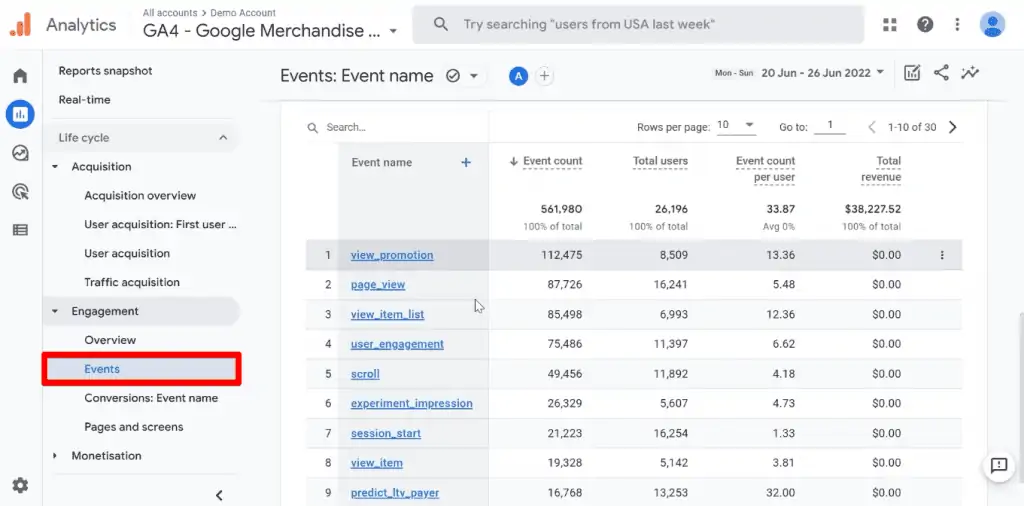The image size is (1024, 506).
Task: Collapse the Acquisition tree group
Action: [x=55, y=166]
